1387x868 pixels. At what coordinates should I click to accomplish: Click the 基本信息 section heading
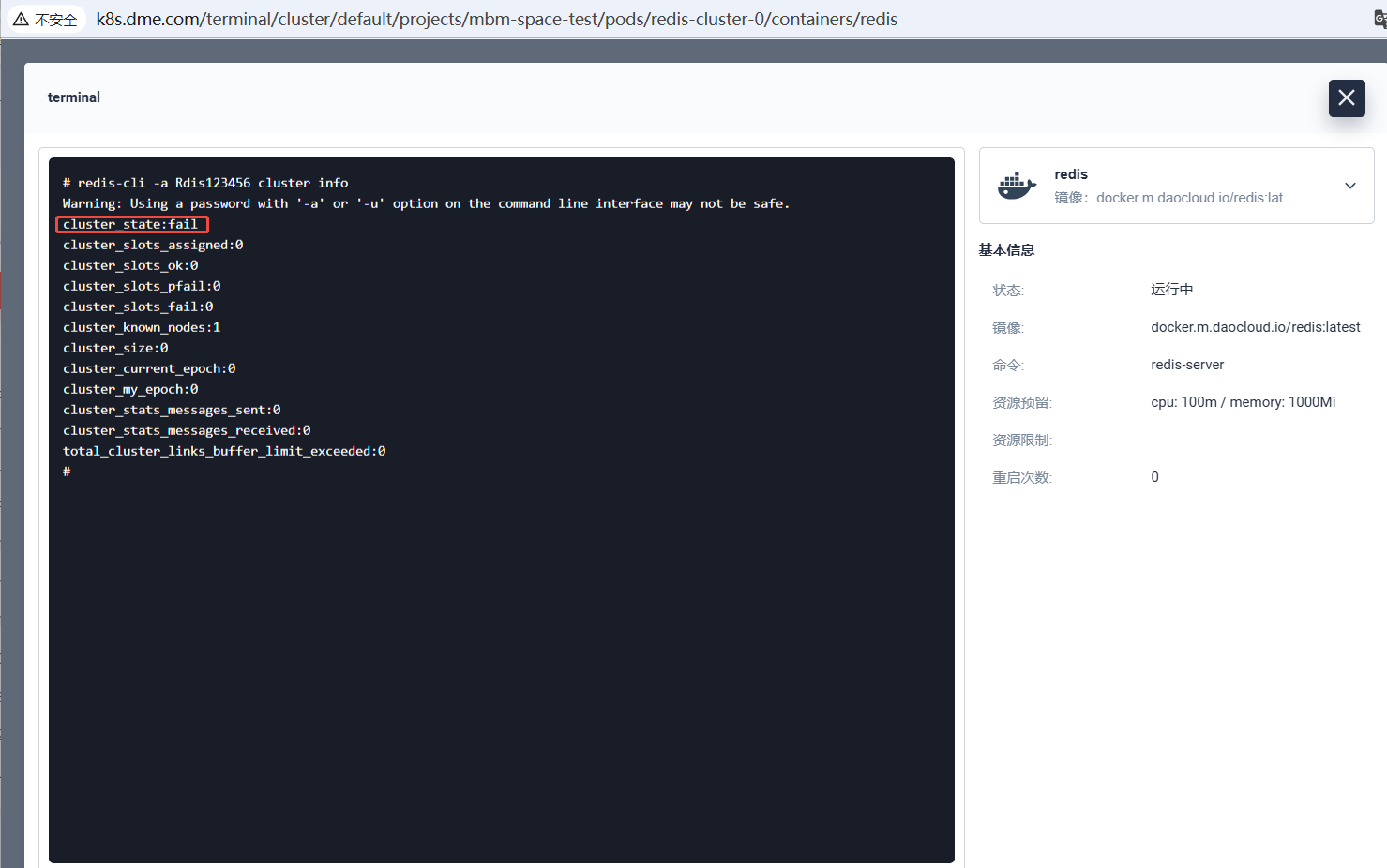(1006, 250)
